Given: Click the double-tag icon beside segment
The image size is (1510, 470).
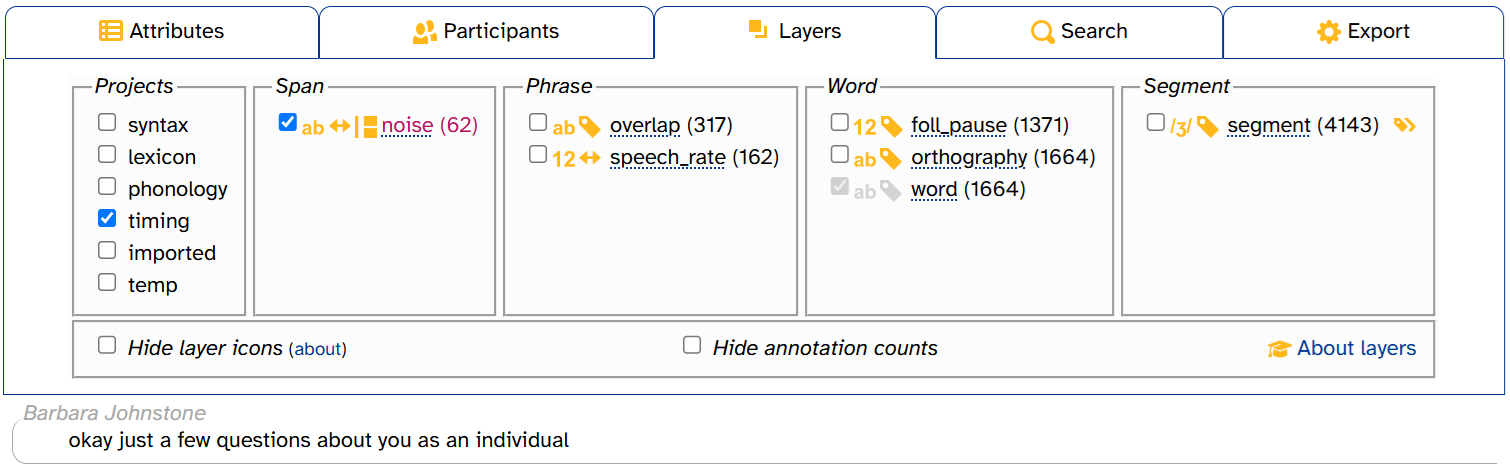Looking at the screenshot, I should (x=1405, y=125).
